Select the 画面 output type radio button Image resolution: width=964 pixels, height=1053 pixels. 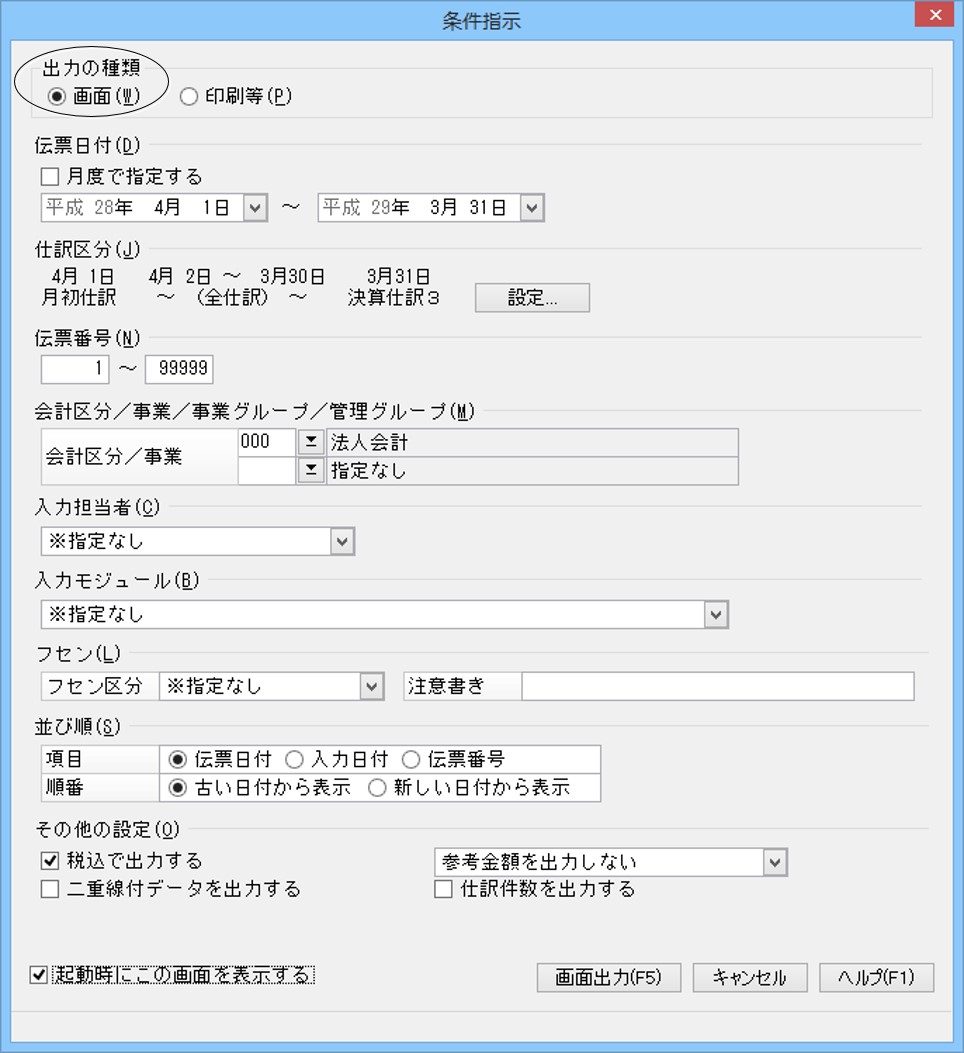point(56,97)
